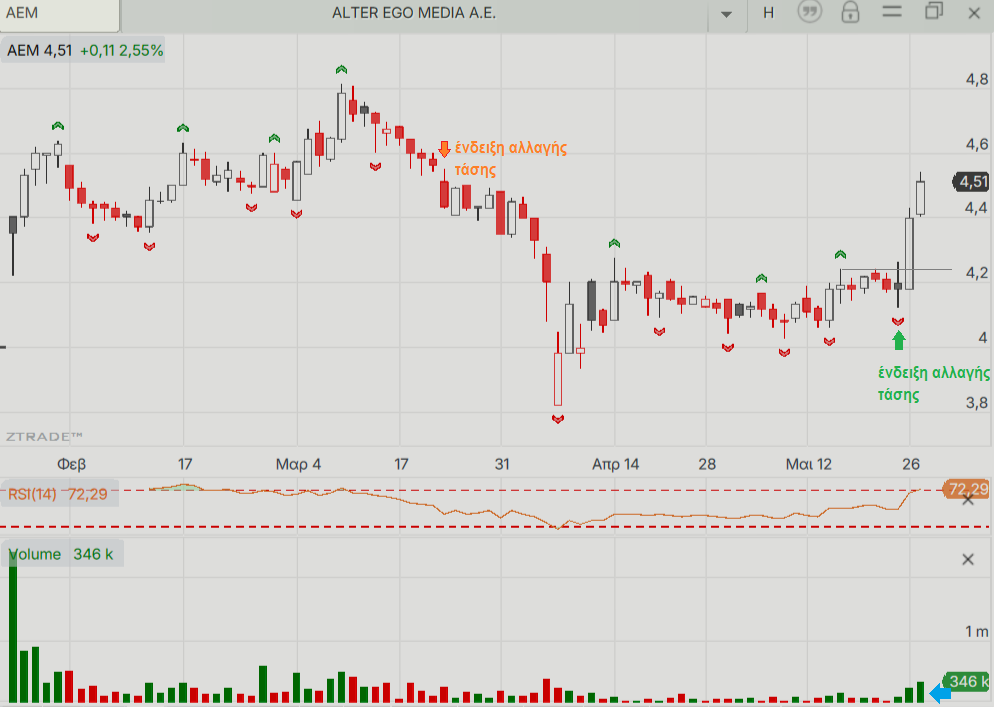The width and height of the screenshot is (994, 707).
Task: Close the chart window with the X
Action: 974,13
